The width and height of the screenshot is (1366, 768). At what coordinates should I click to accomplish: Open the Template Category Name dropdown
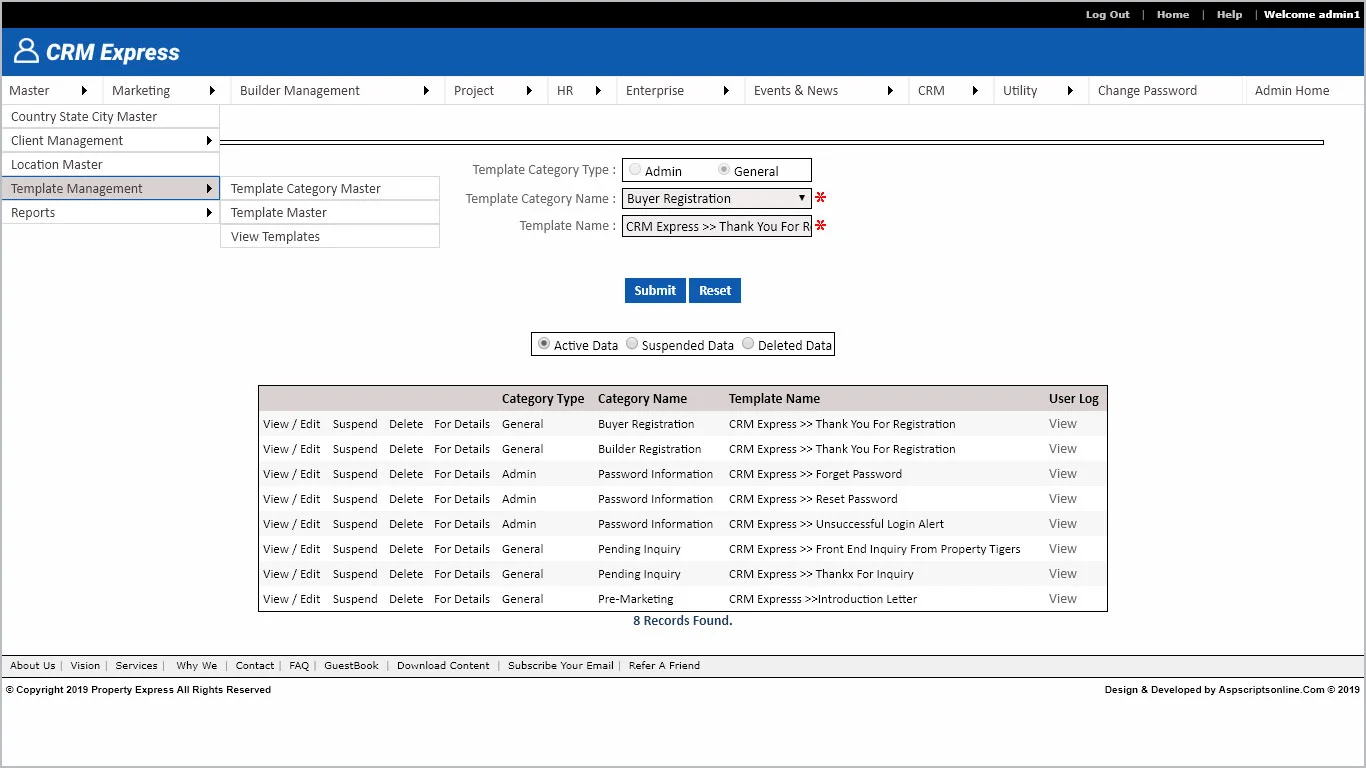pyautogui.click(x=716, y=198)
